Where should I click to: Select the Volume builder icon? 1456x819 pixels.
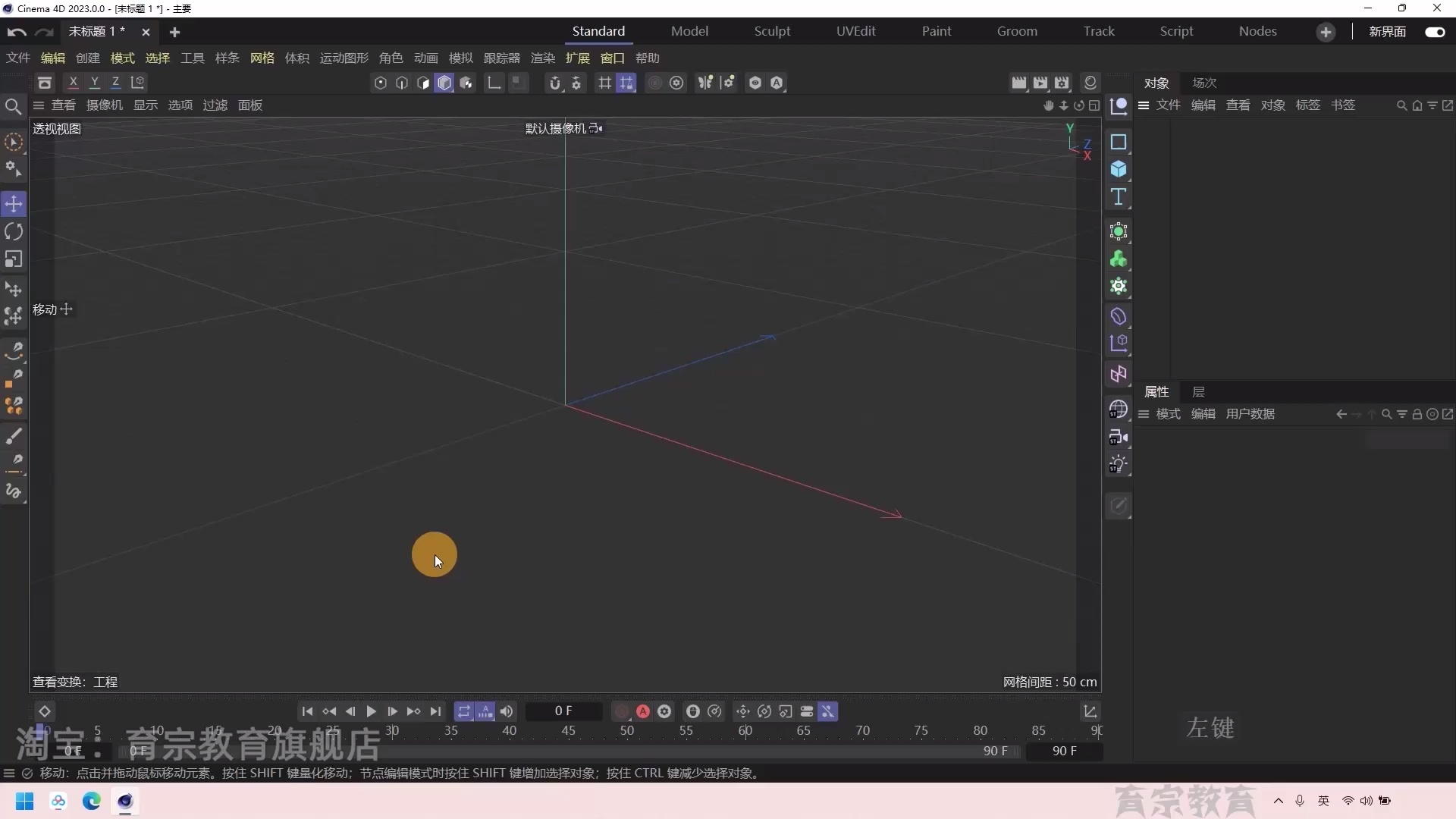click(x=1119, y=259)
